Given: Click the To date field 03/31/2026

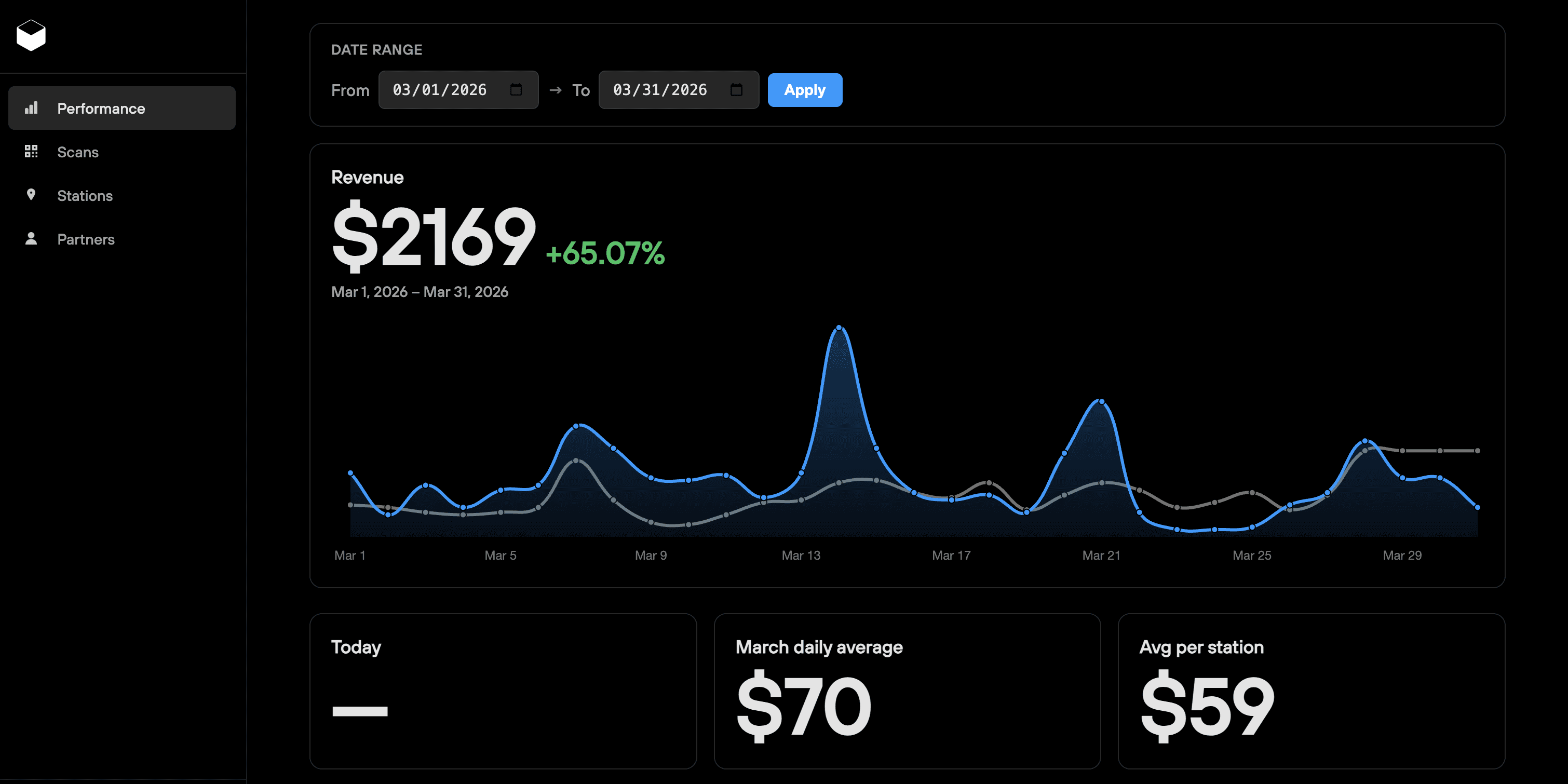Looking at the screenshot, I should (660, 90).
